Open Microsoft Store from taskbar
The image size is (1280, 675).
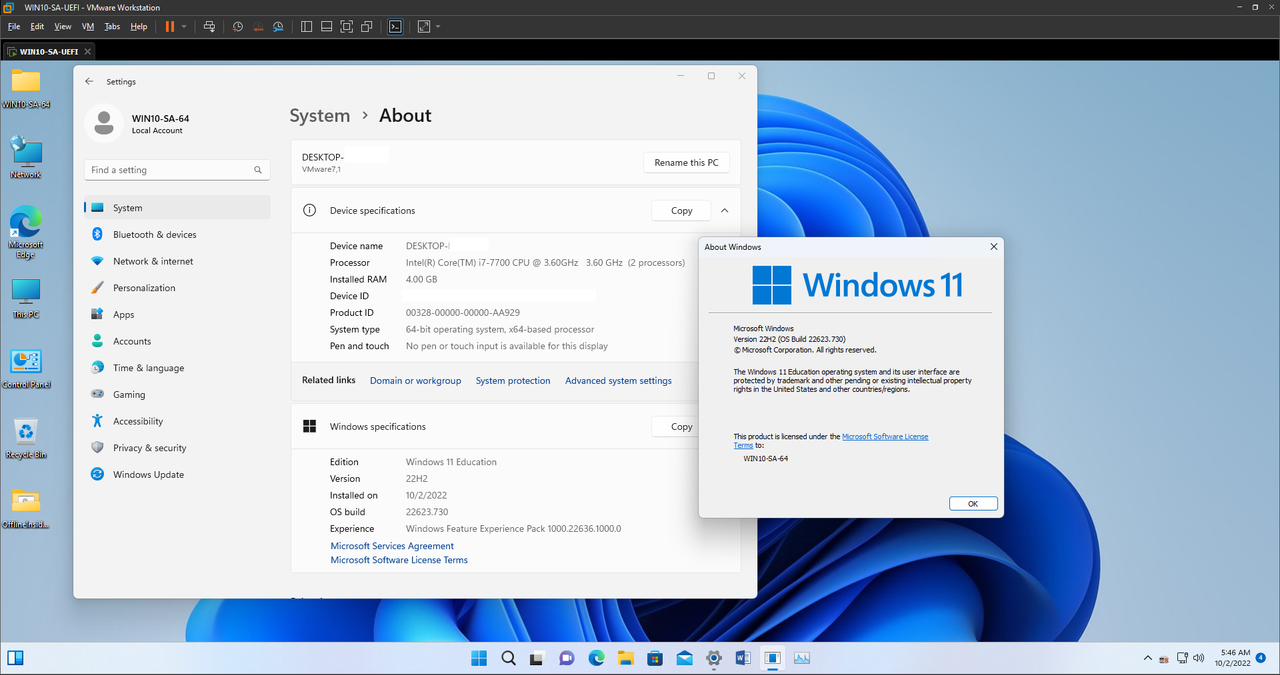(x=655, y=658)
